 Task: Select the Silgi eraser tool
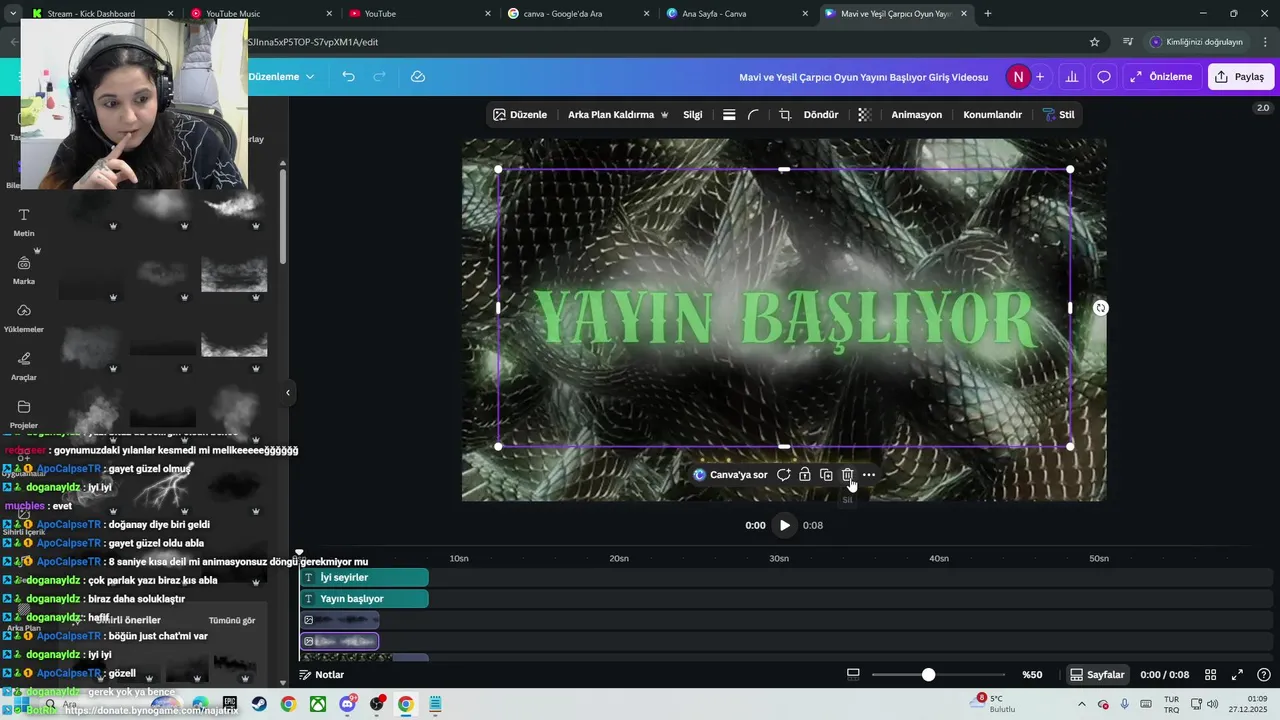pyautogui.click(x=693, y=115)
